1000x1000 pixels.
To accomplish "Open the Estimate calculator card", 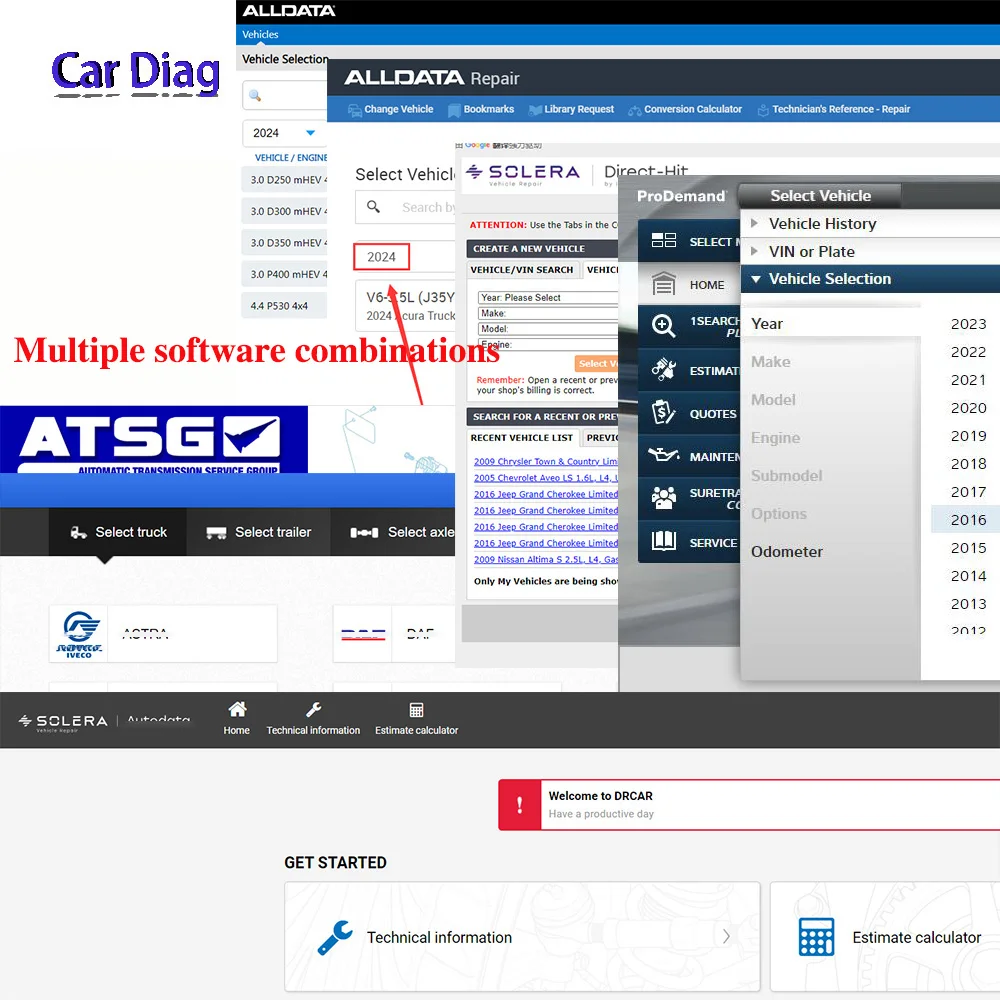I will pyautogui.click(x=885, y=937).
